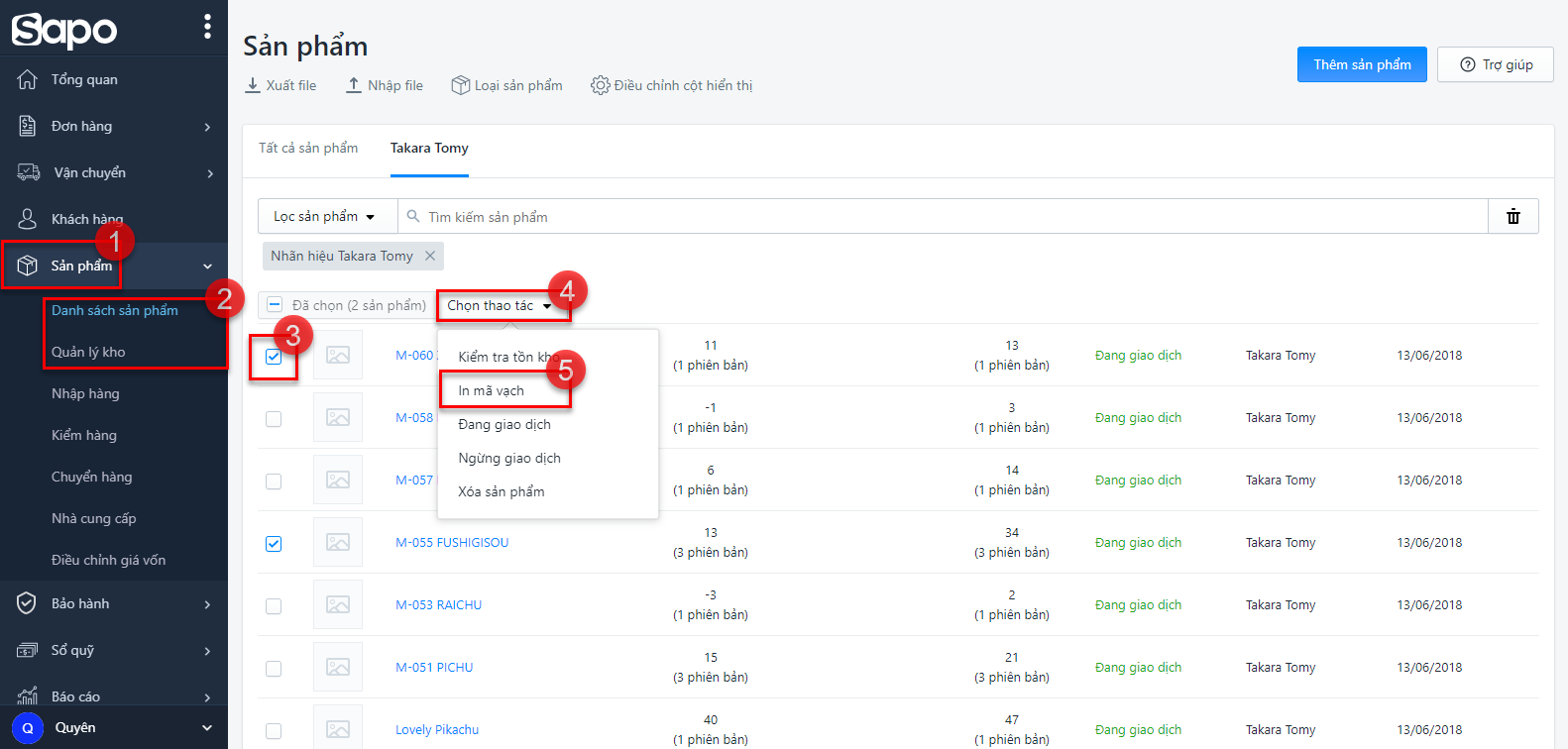
Task: Uncheck the M-055 FUSHIGISOU checkbox
Action: (274, 544)
